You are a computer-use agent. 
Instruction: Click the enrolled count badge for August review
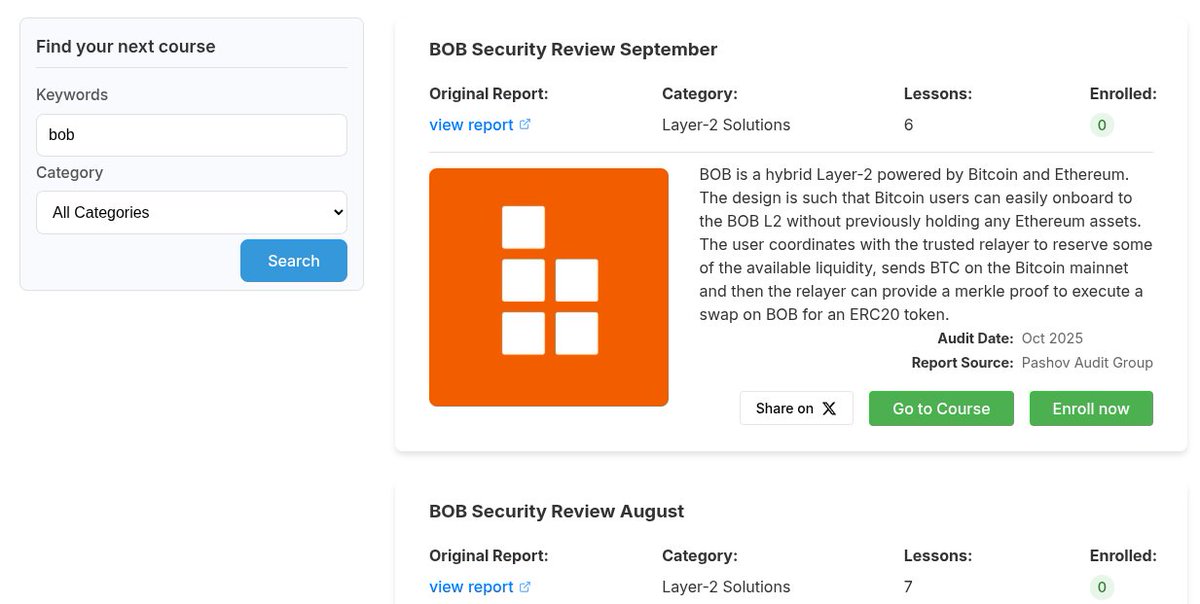tap(1102, 587)
